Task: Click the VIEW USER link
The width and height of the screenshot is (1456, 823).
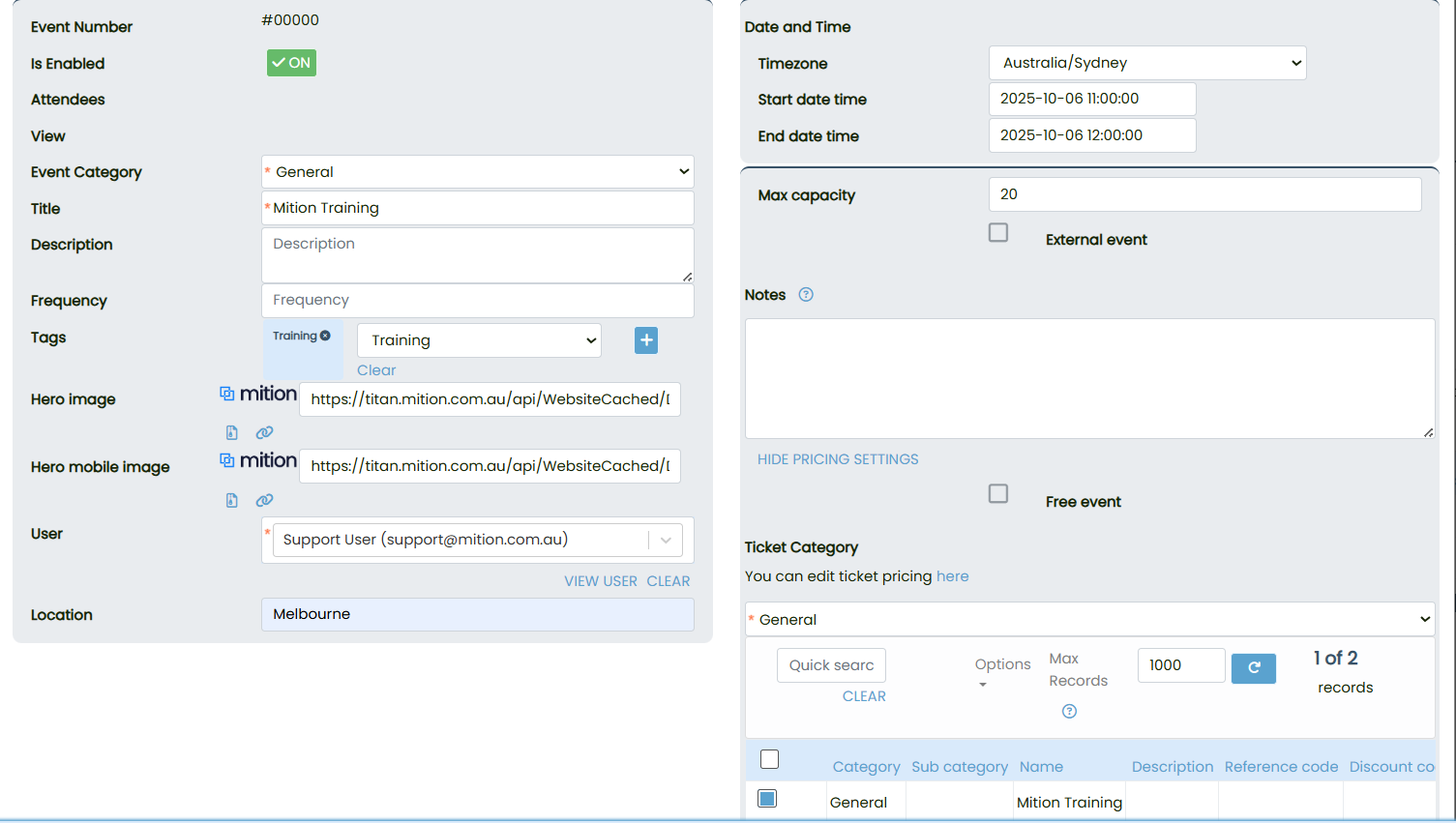Action: 601,581
